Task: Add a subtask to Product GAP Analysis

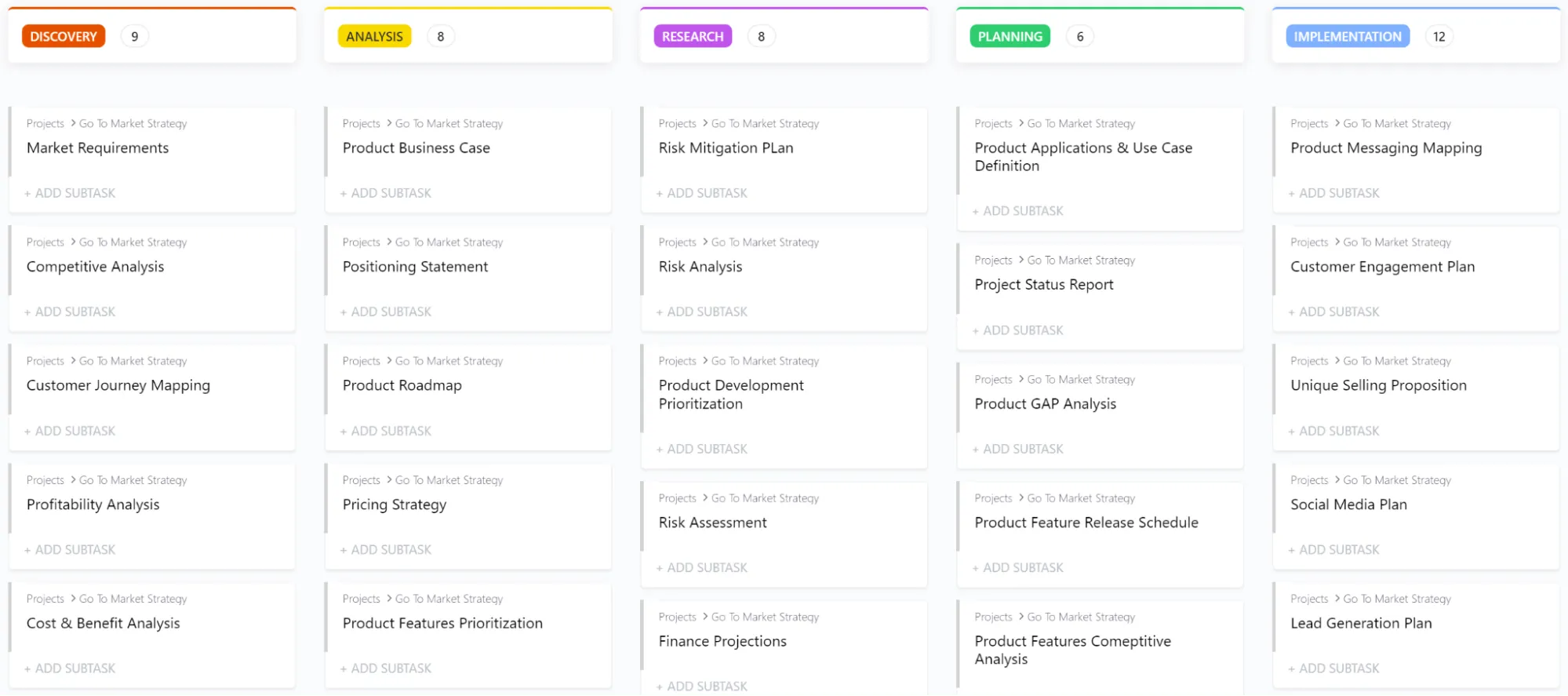Action: point(1018,449)
